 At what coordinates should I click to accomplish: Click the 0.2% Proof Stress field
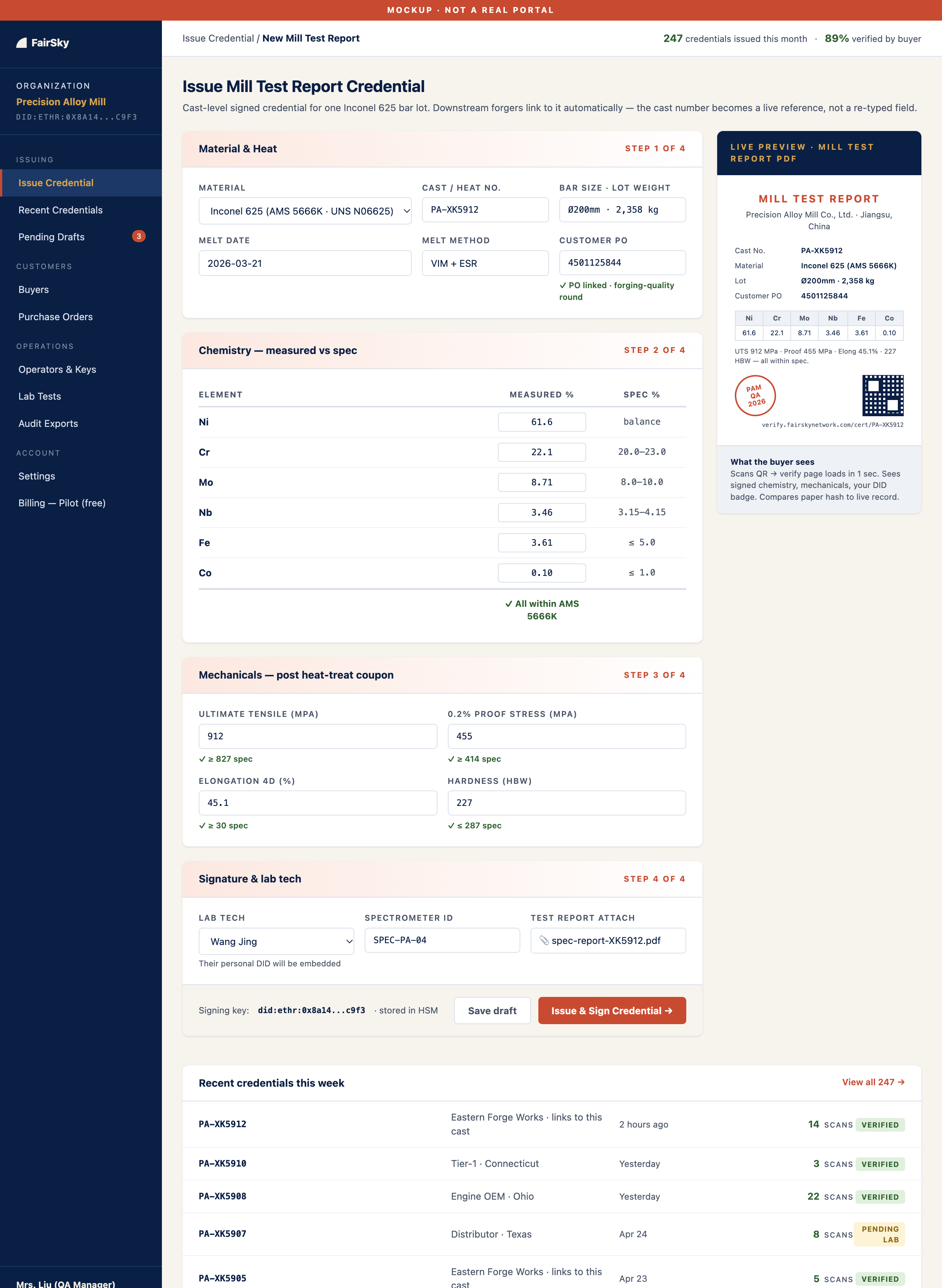click(567, 736)
